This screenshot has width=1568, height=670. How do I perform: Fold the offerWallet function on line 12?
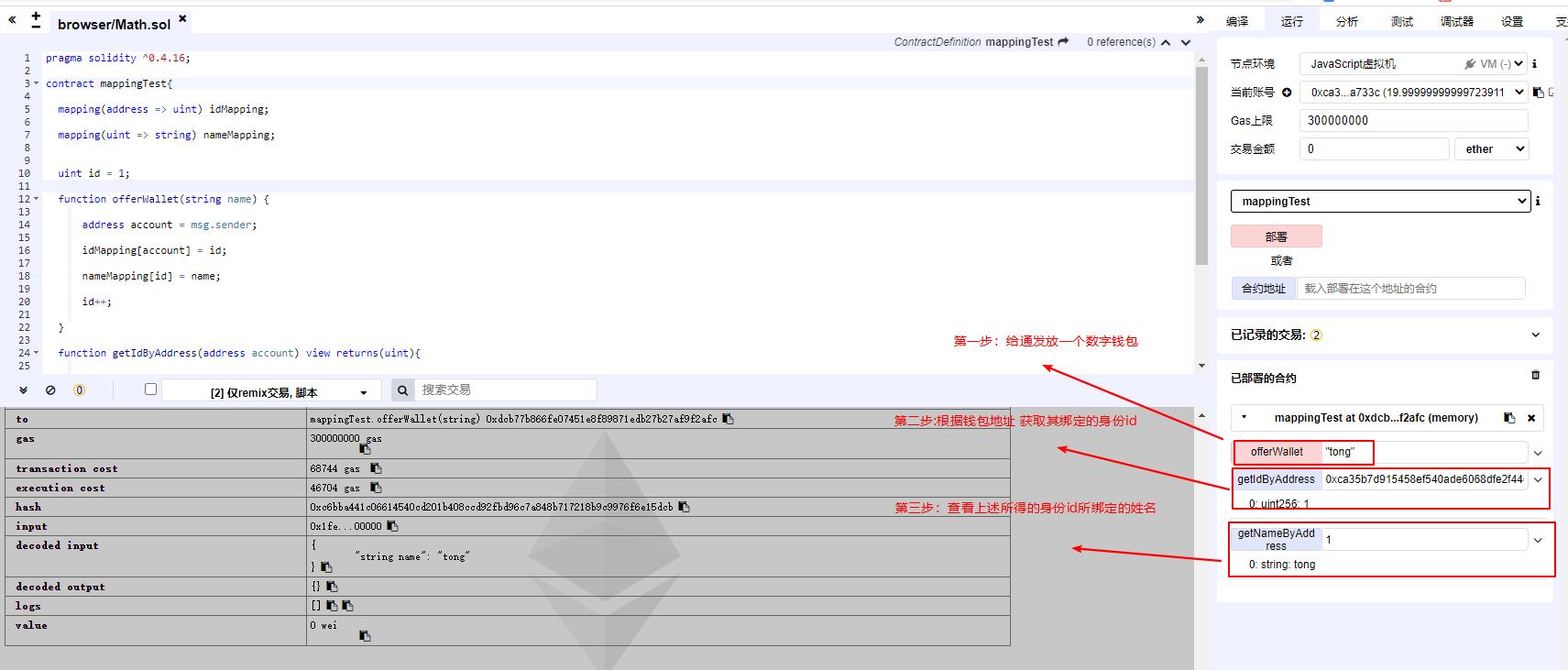(37, 199)
